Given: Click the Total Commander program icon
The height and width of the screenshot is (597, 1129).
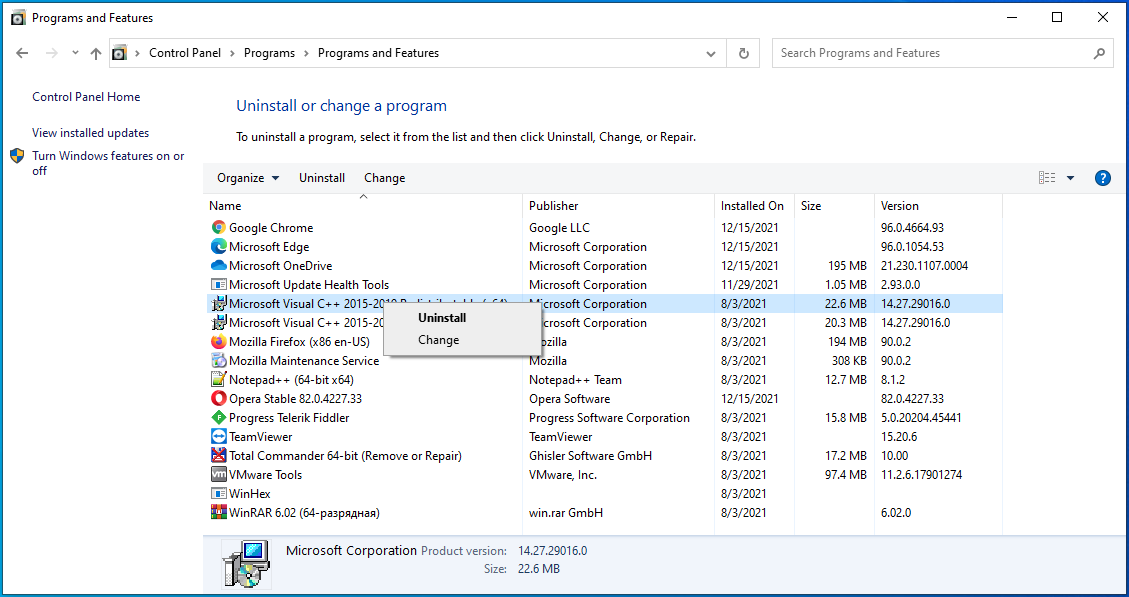Looking at the screenshot, I should [219, 456].
